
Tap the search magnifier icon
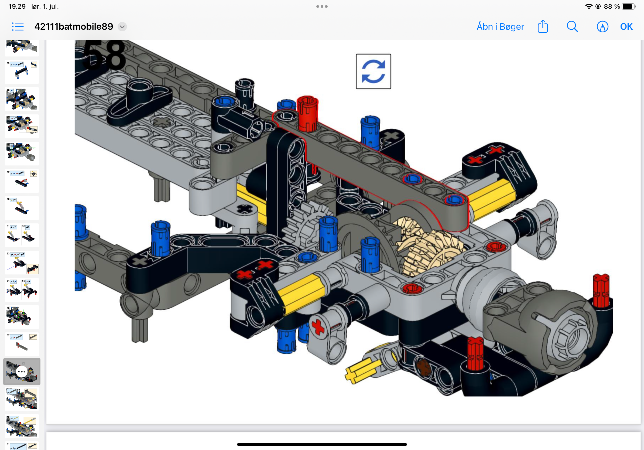573,27
